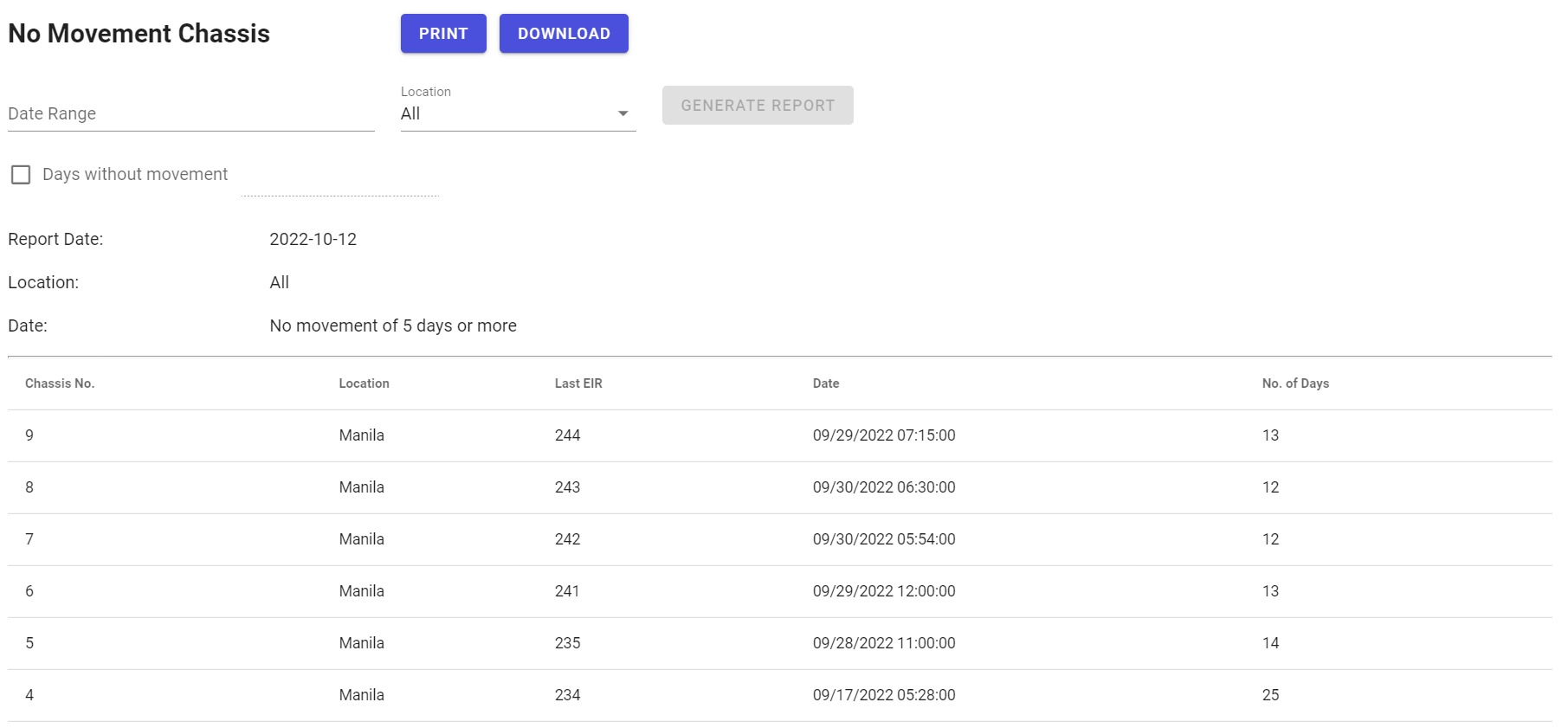1568x728 pixels.
Task: Select Last EIR value 243
Action: coord(567,487)
